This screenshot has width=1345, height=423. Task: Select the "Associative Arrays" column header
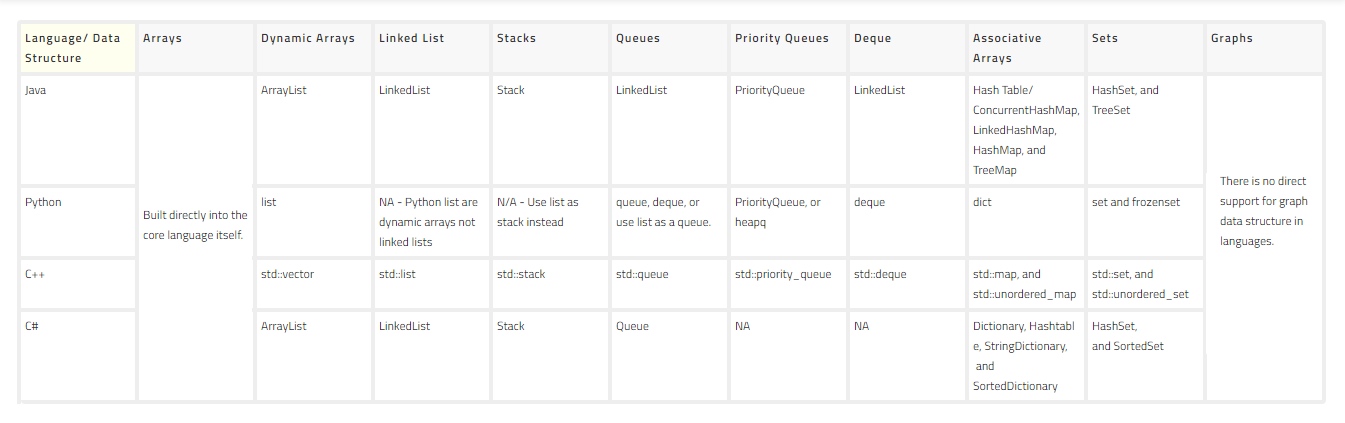point(1007,48)
